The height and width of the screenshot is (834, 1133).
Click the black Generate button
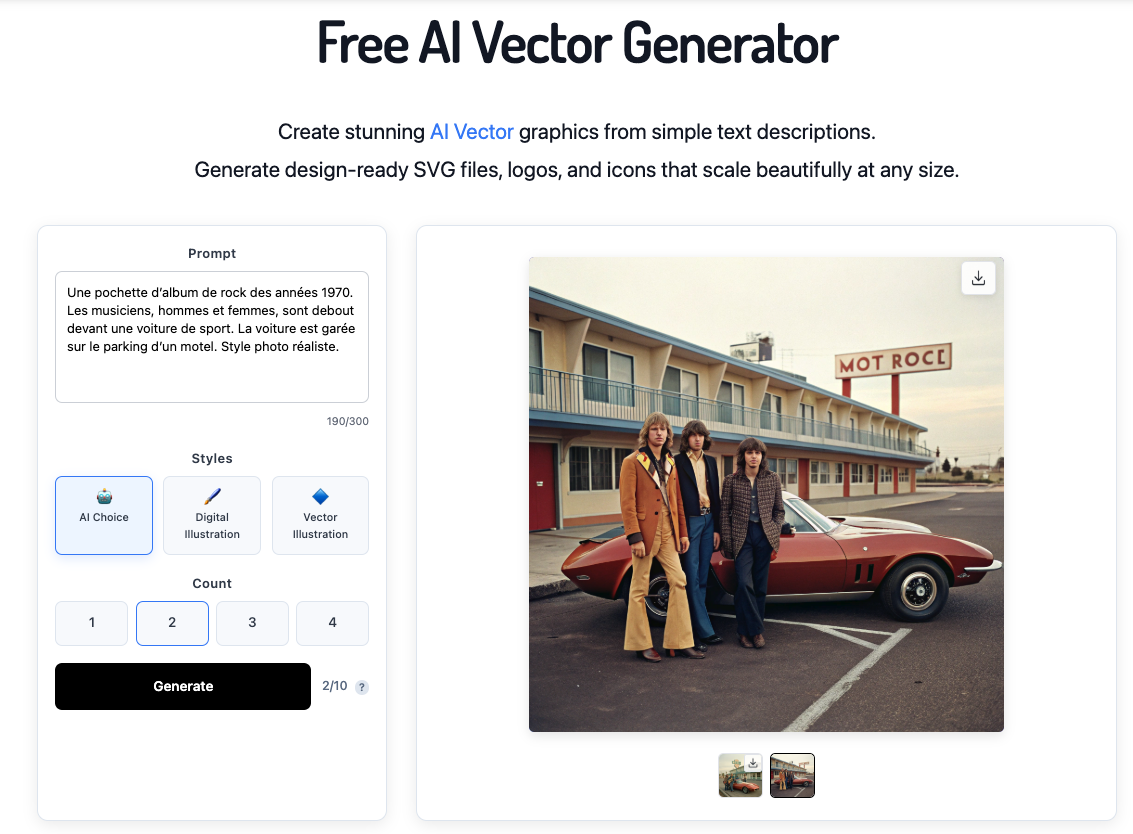click(183, 687)
